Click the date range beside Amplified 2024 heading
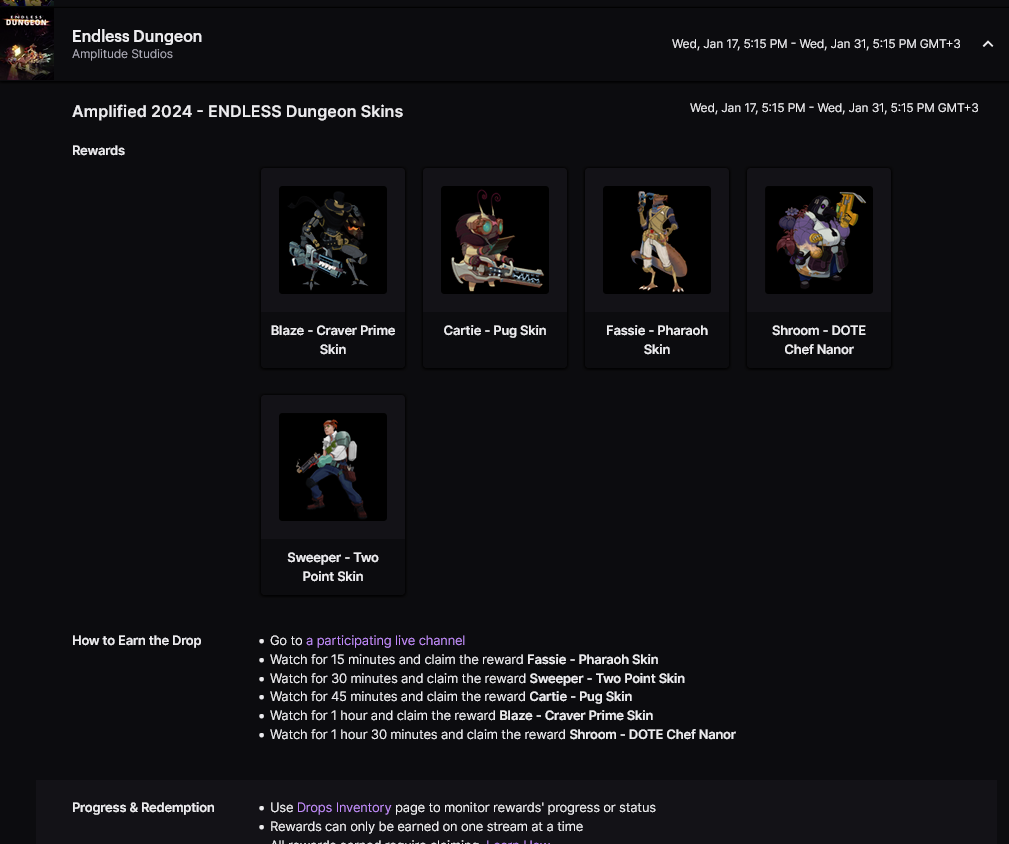Image resolution: width=1009 pixels, height=844 pixels. point(834,108)
